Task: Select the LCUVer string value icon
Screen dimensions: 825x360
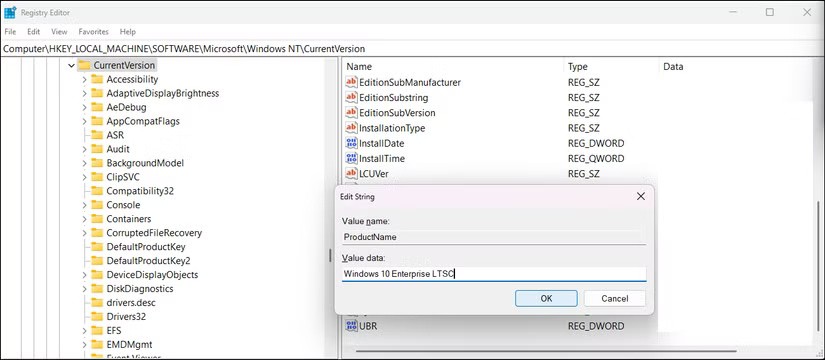Action: pos(351,174)
